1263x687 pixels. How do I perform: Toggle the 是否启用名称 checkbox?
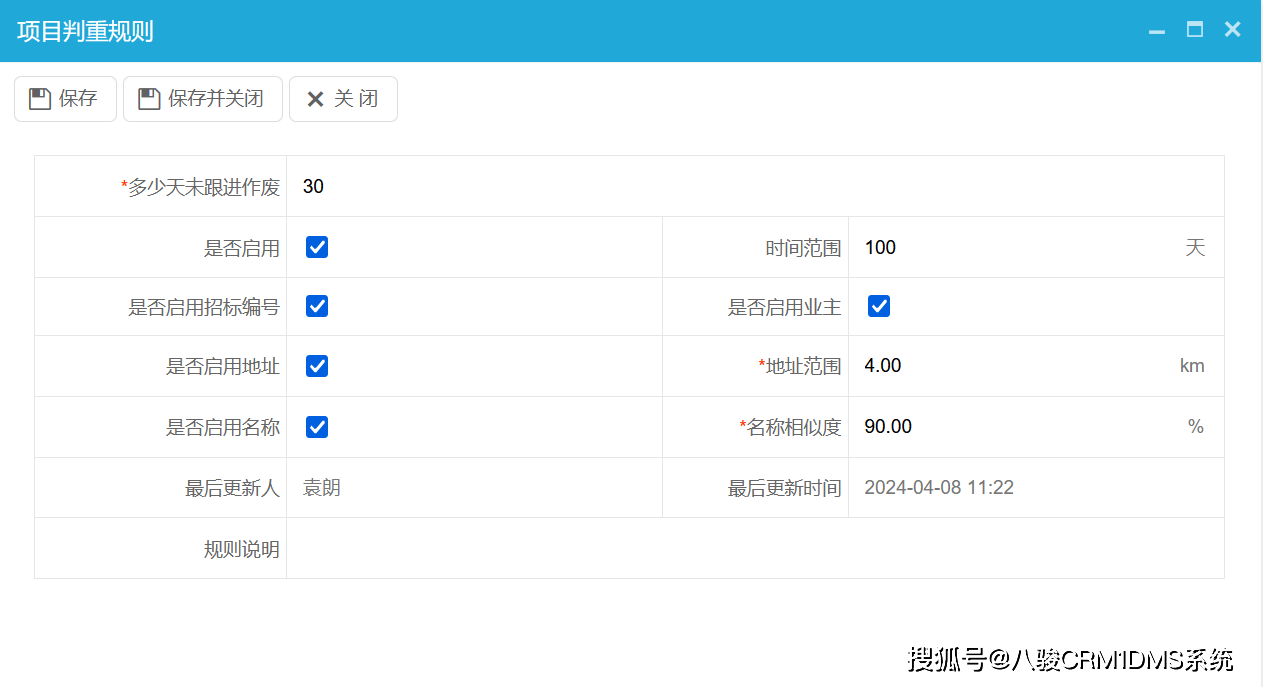317,427
